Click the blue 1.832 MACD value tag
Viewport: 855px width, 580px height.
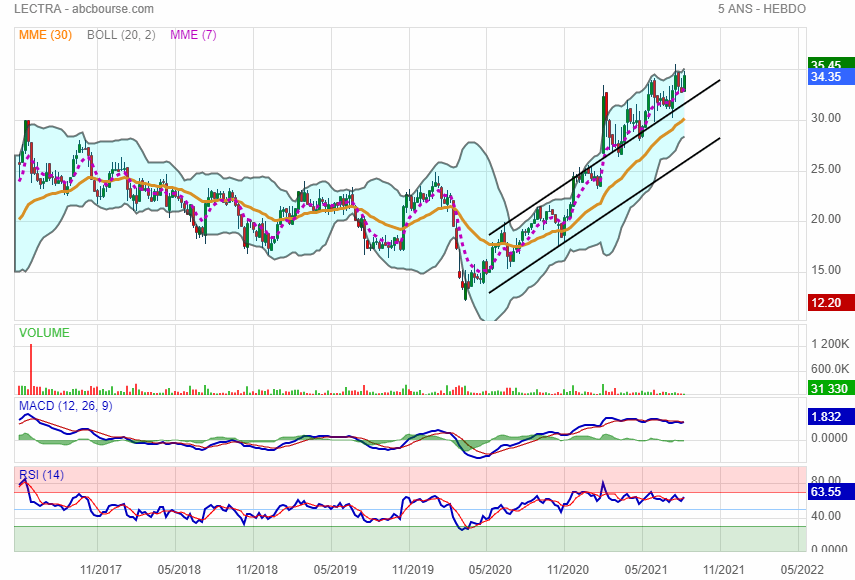pos(830,416)
